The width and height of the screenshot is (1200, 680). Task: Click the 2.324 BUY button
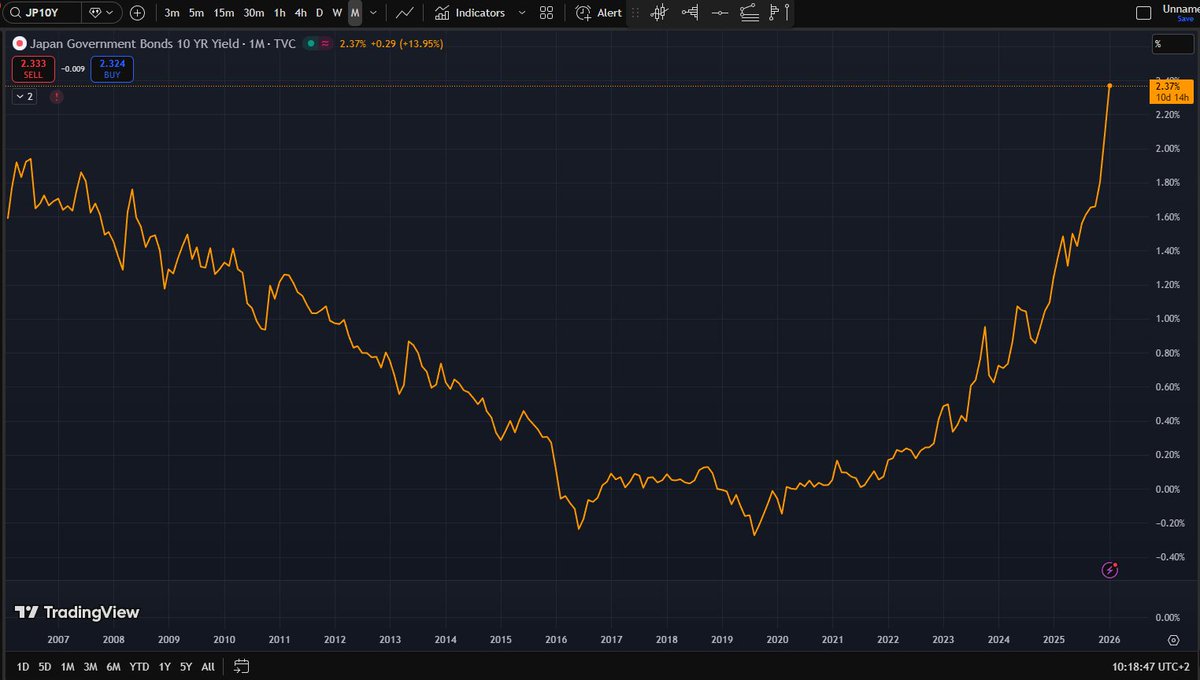[x=111, y=69]
